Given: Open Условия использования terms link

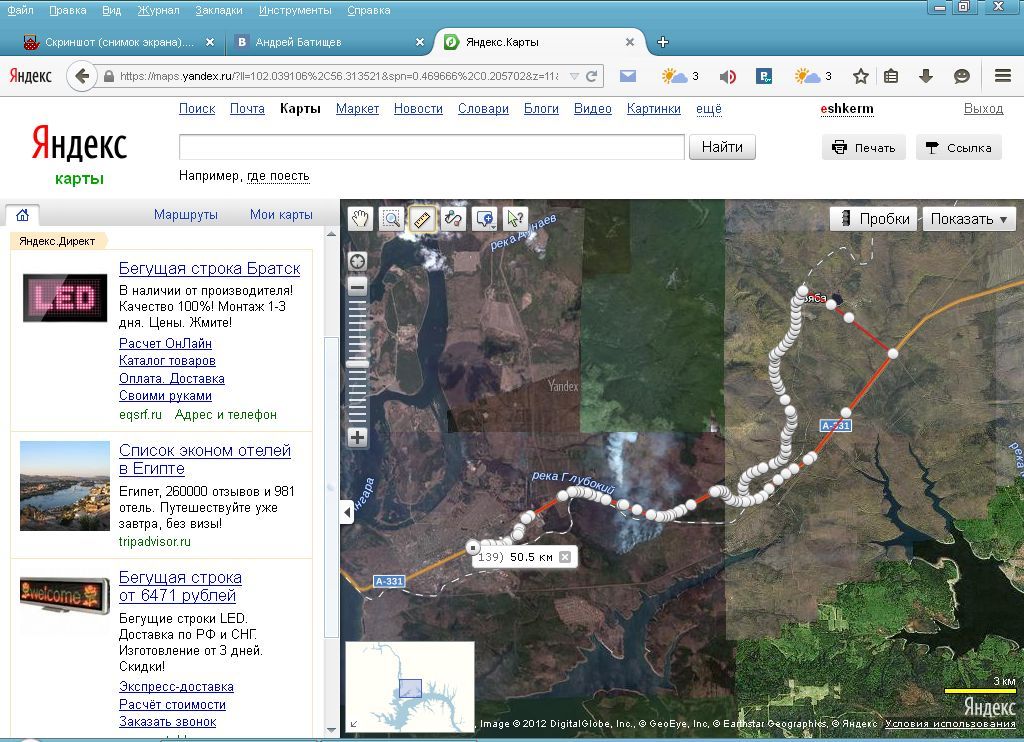Looking at the screenshot, I should 950,724.
